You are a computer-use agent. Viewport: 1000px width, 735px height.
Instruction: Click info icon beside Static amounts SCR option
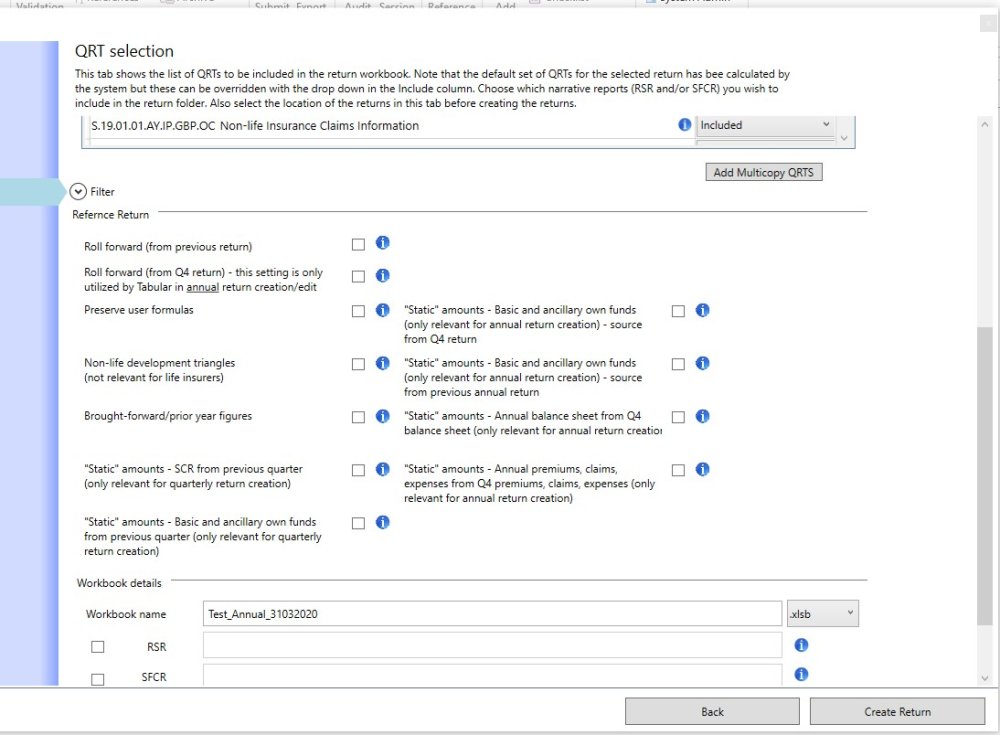click(381, 469)
